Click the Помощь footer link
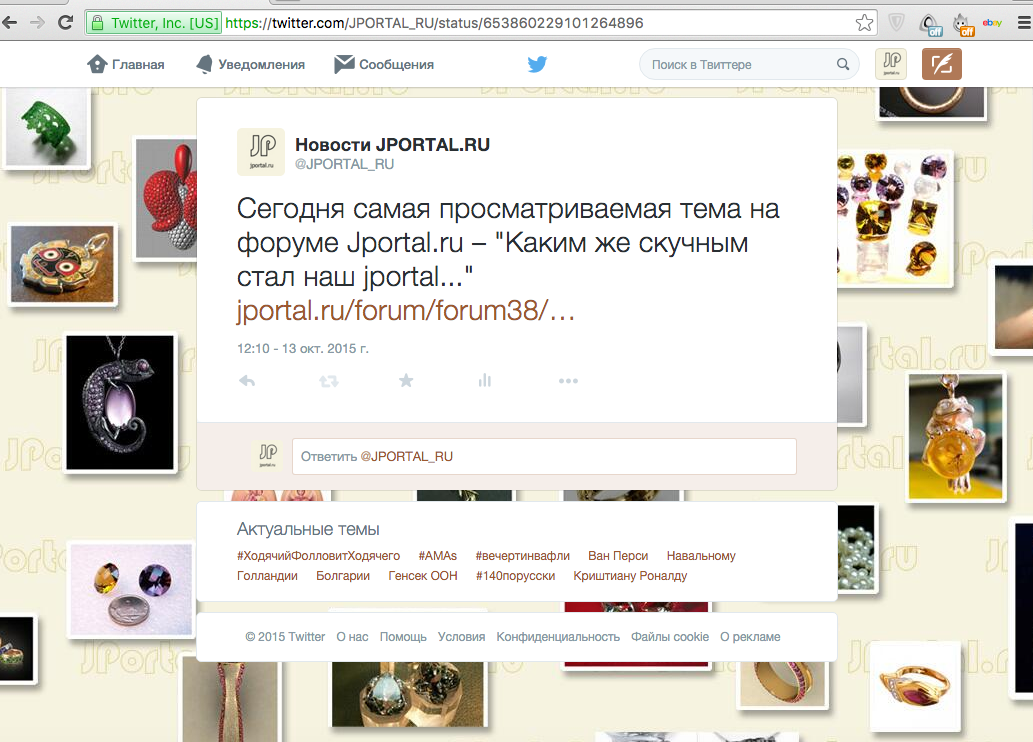 coord(403,637)
